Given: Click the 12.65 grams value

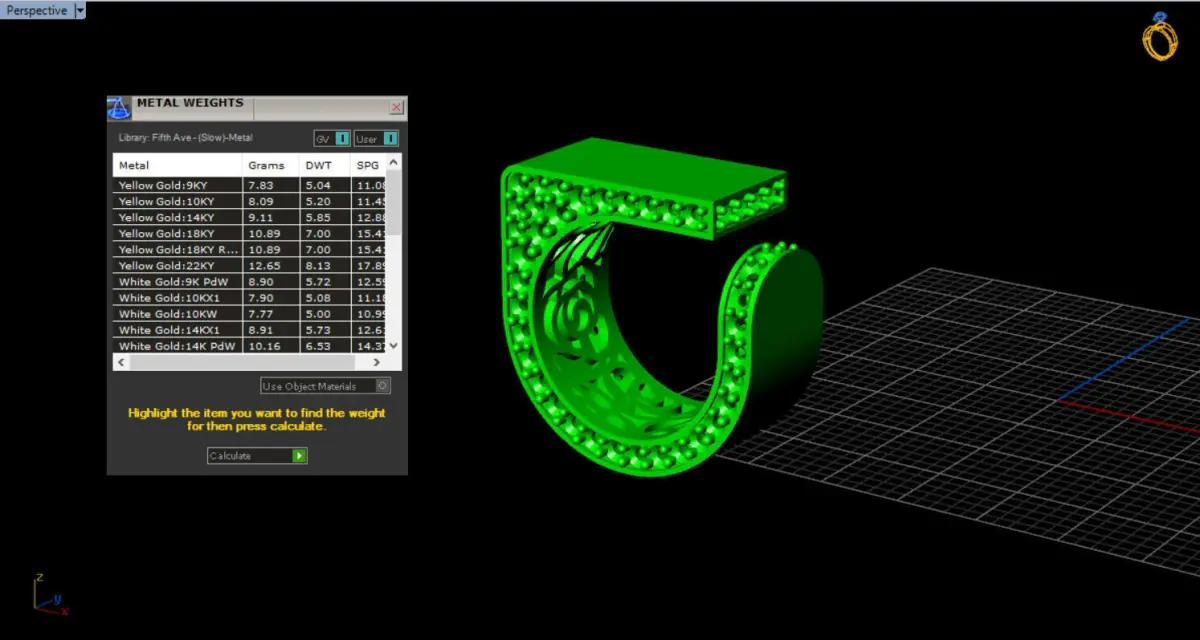Looking at the screenshot, I should click(x=263, y=265).
